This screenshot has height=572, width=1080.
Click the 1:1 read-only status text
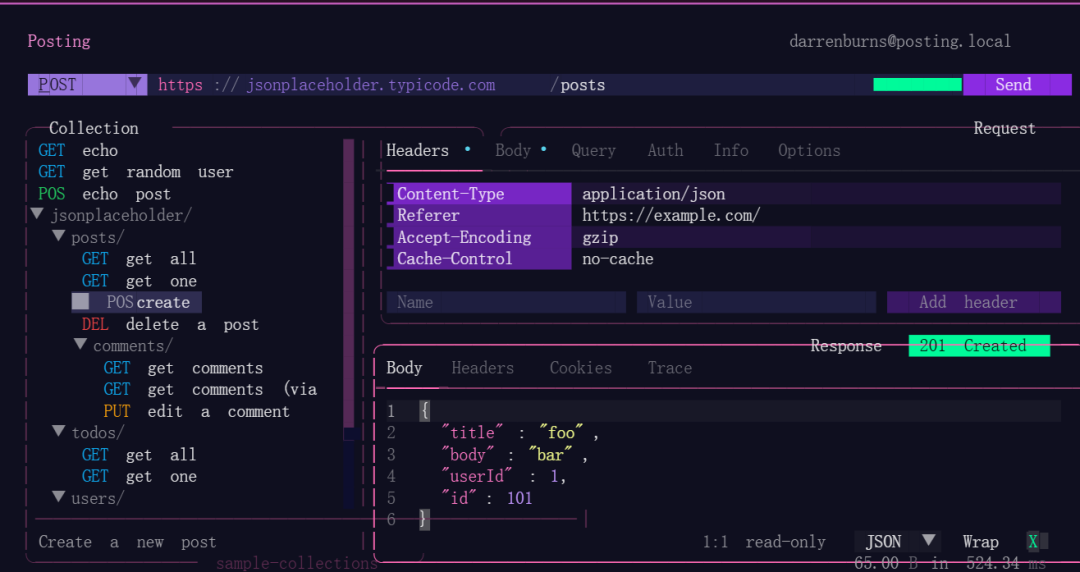(x=764, y=542)
